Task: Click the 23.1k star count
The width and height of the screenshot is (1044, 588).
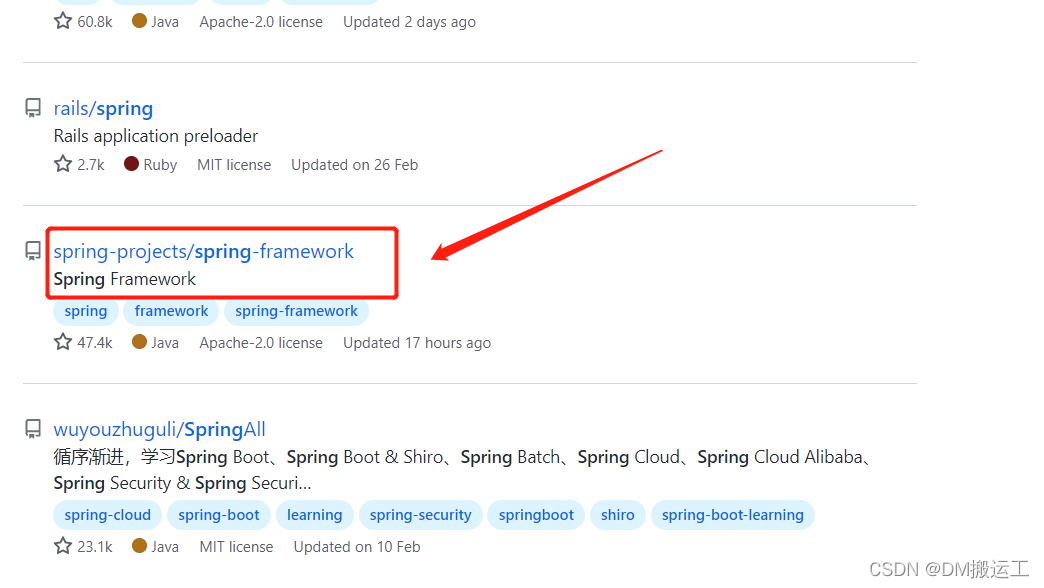Action: 95,547
